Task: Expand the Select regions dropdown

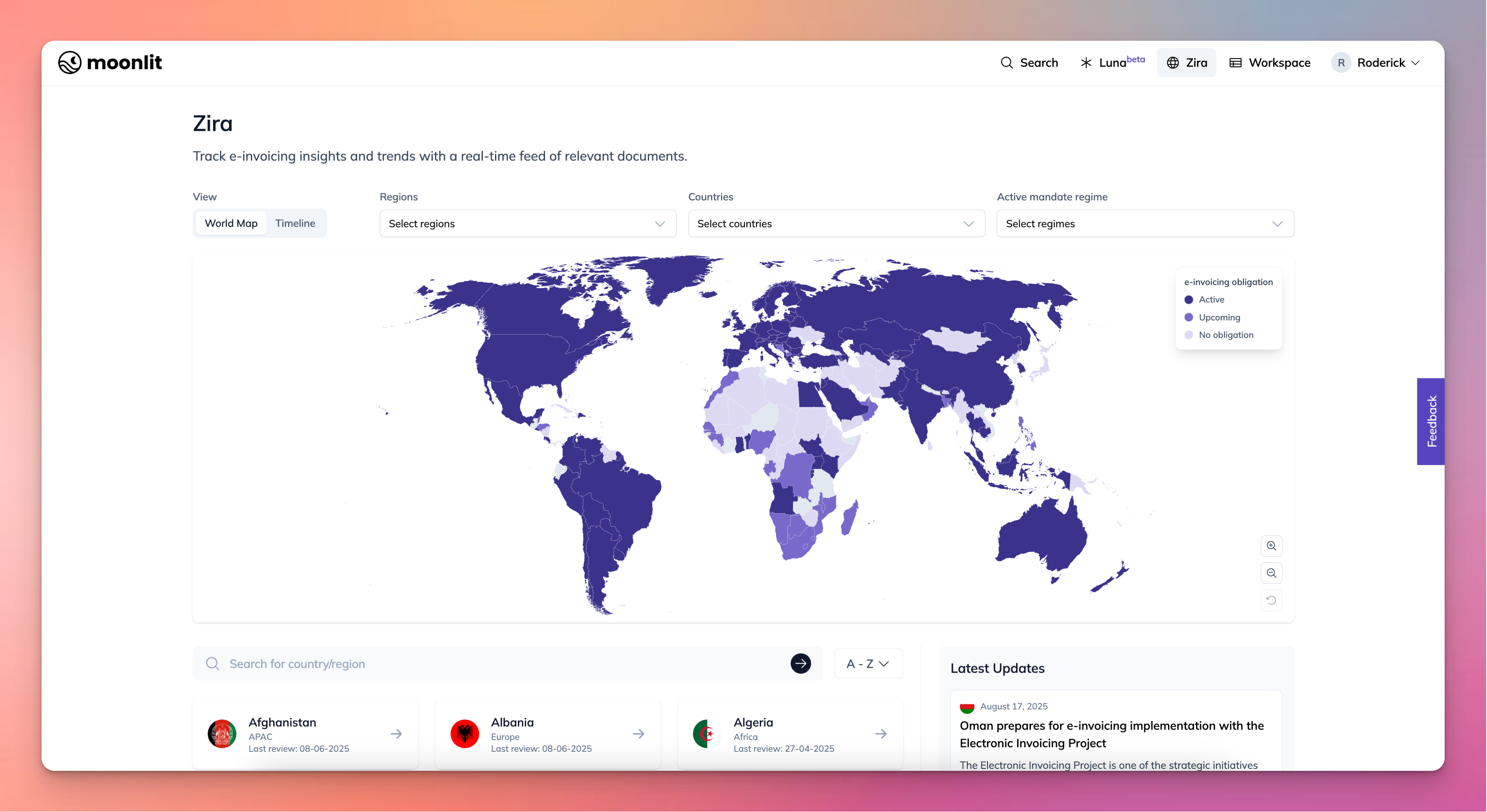Action: click(528, 224)
